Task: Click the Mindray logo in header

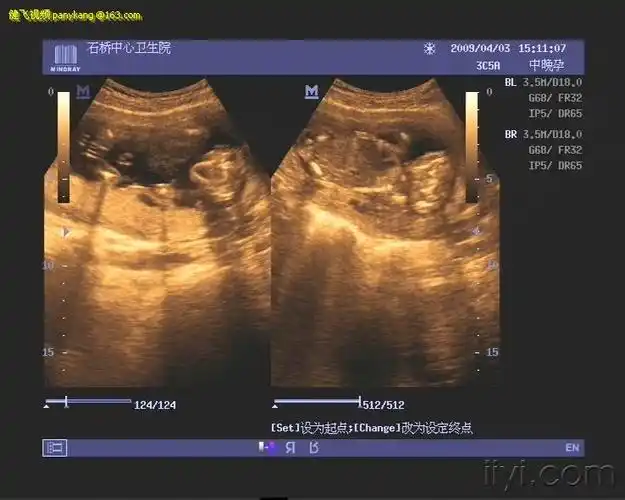Action: [x=64, y=55]
